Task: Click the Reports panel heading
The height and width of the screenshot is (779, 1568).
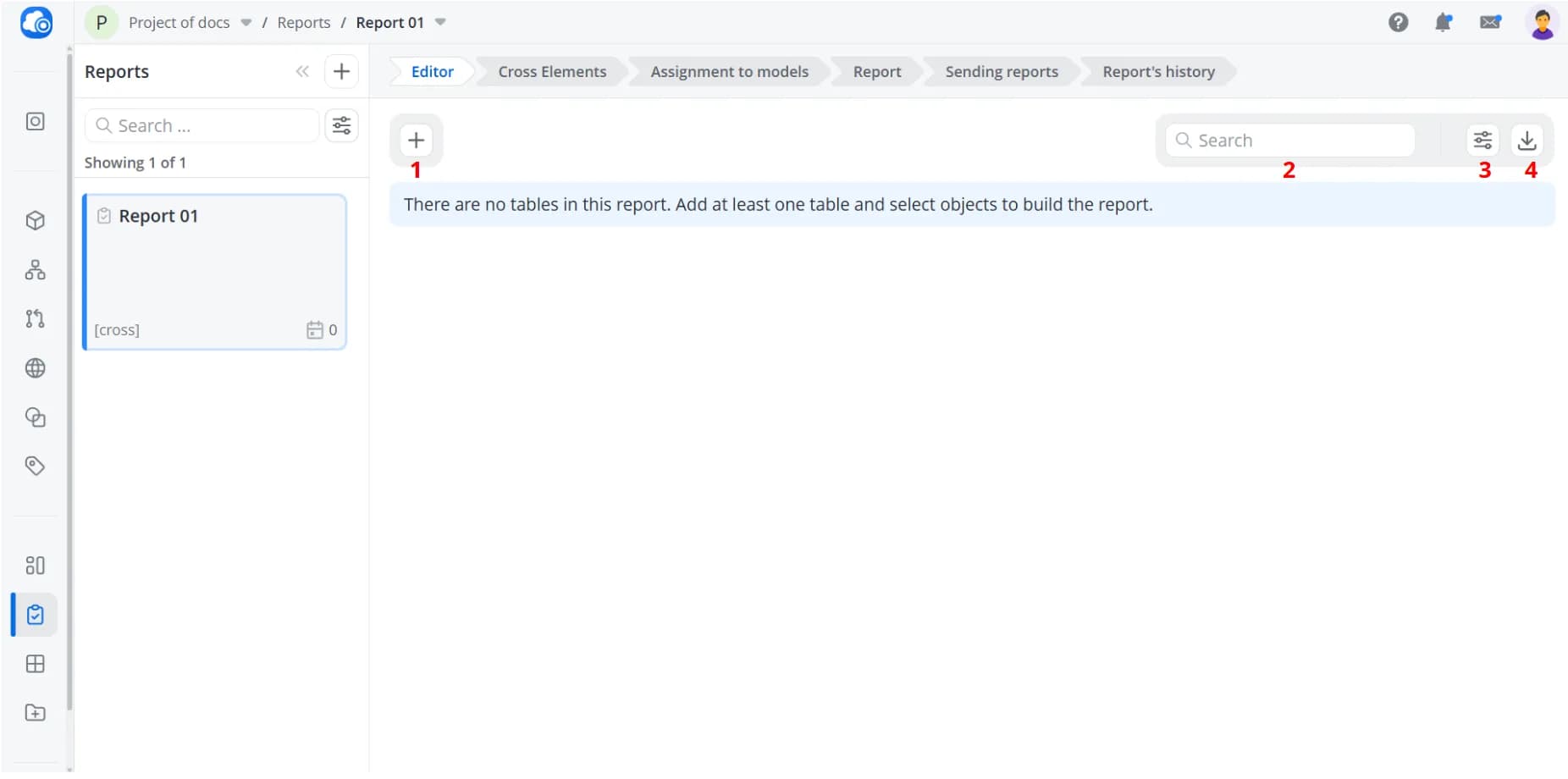Action: click(x=117, y=72)
